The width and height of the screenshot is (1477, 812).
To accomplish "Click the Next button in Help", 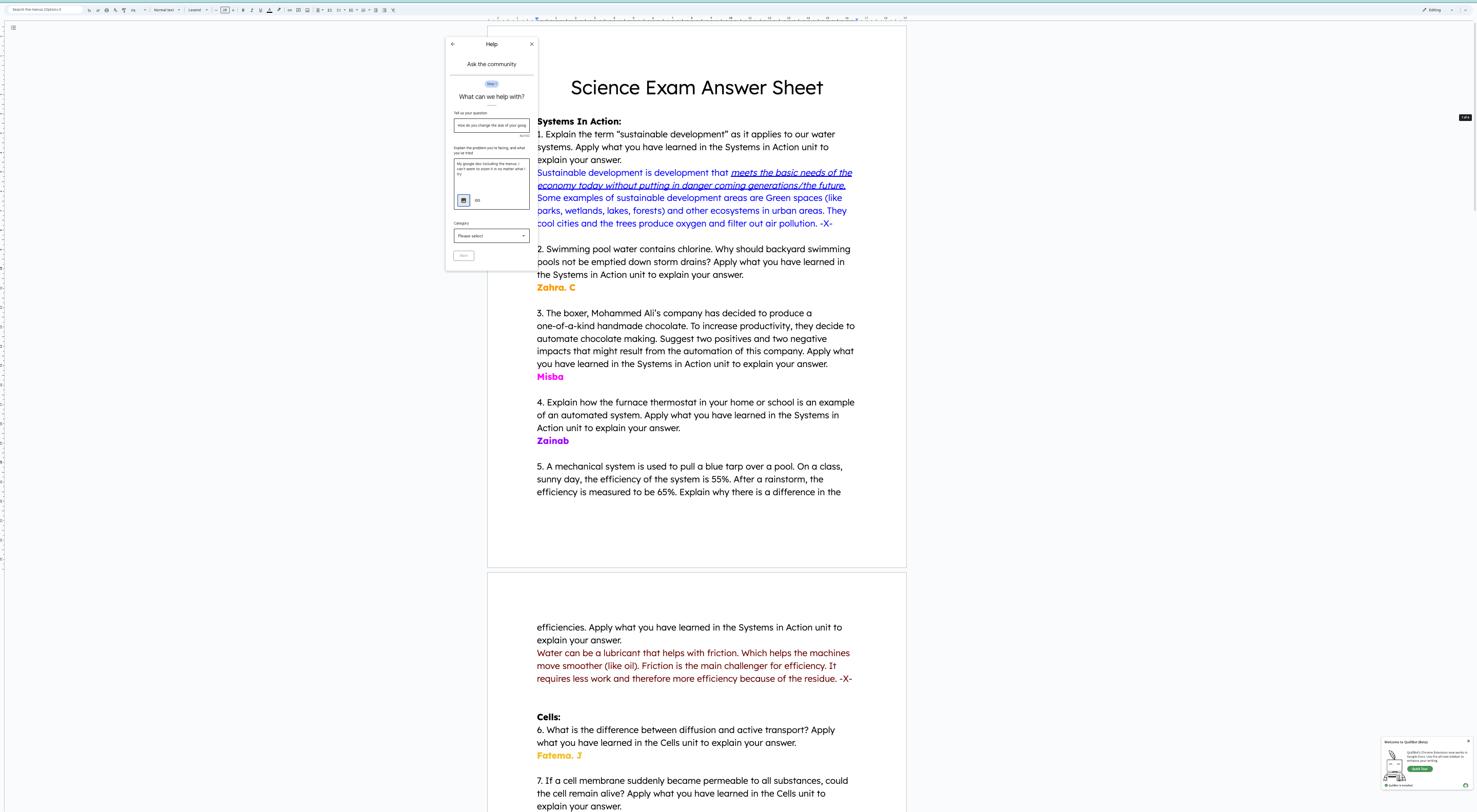I will [x=463, y=256].
